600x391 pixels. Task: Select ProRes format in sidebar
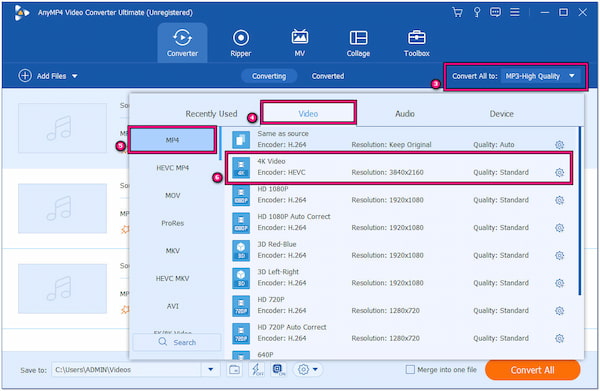(x=173, y=223)
